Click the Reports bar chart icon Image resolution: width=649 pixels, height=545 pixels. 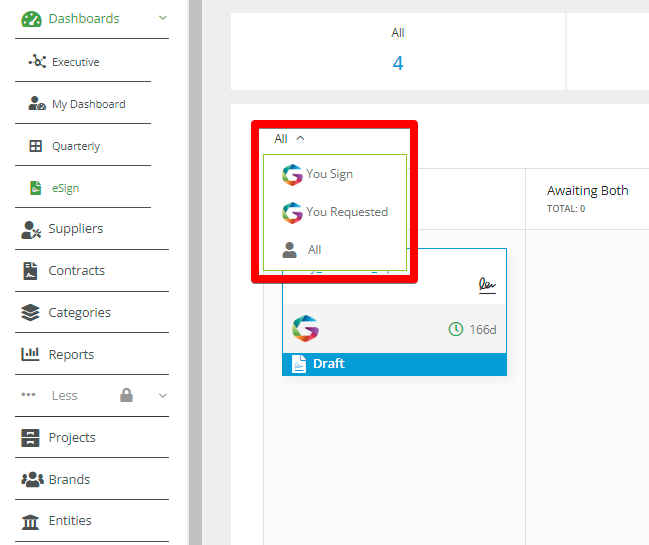tap(30, 354)
